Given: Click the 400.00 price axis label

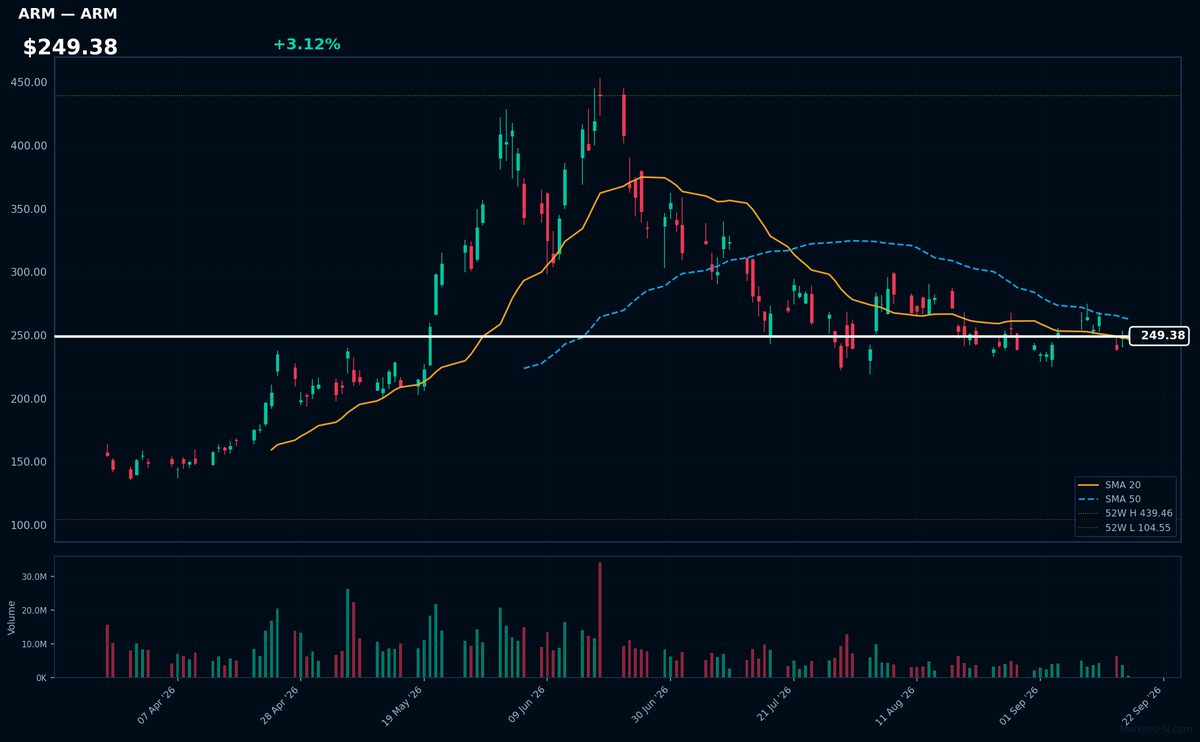Looking at the screenshot, I should point(29,146).
